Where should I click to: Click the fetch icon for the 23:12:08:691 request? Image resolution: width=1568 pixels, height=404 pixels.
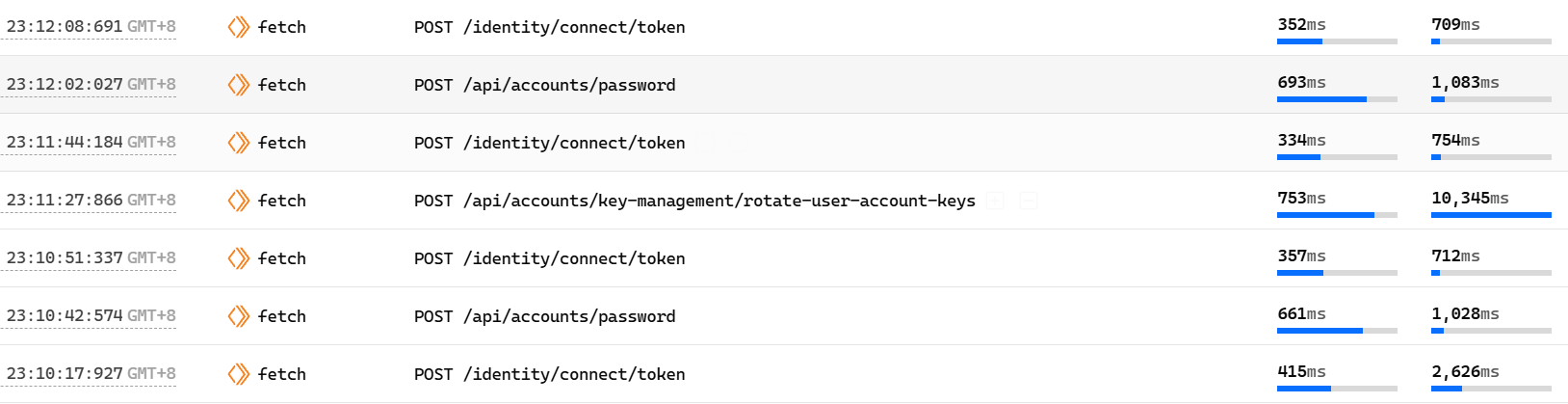tap(238, 27)
